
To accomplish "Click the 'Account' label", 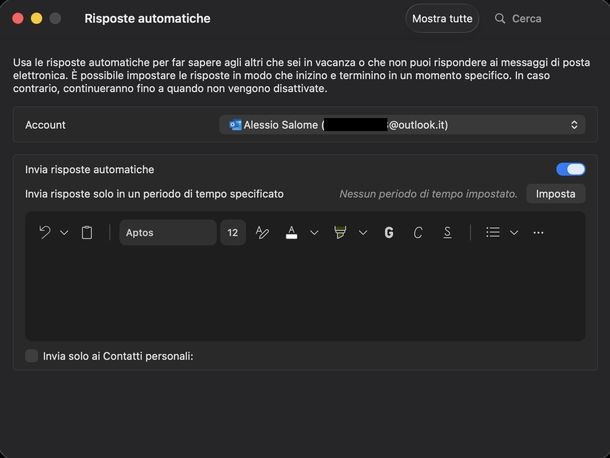I will tap(45, 125).
